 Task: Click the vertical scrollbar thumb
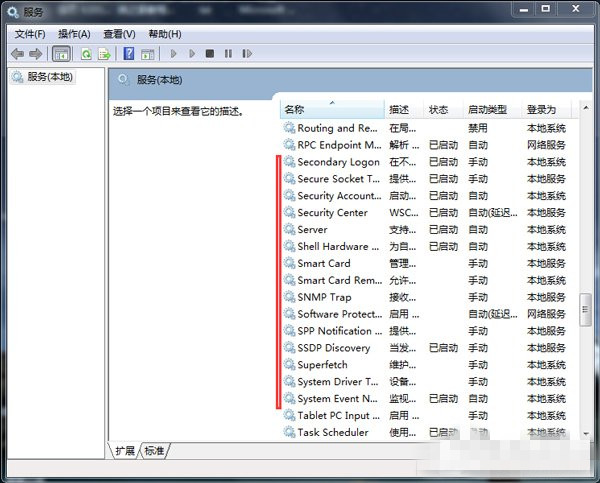(585, 310)
